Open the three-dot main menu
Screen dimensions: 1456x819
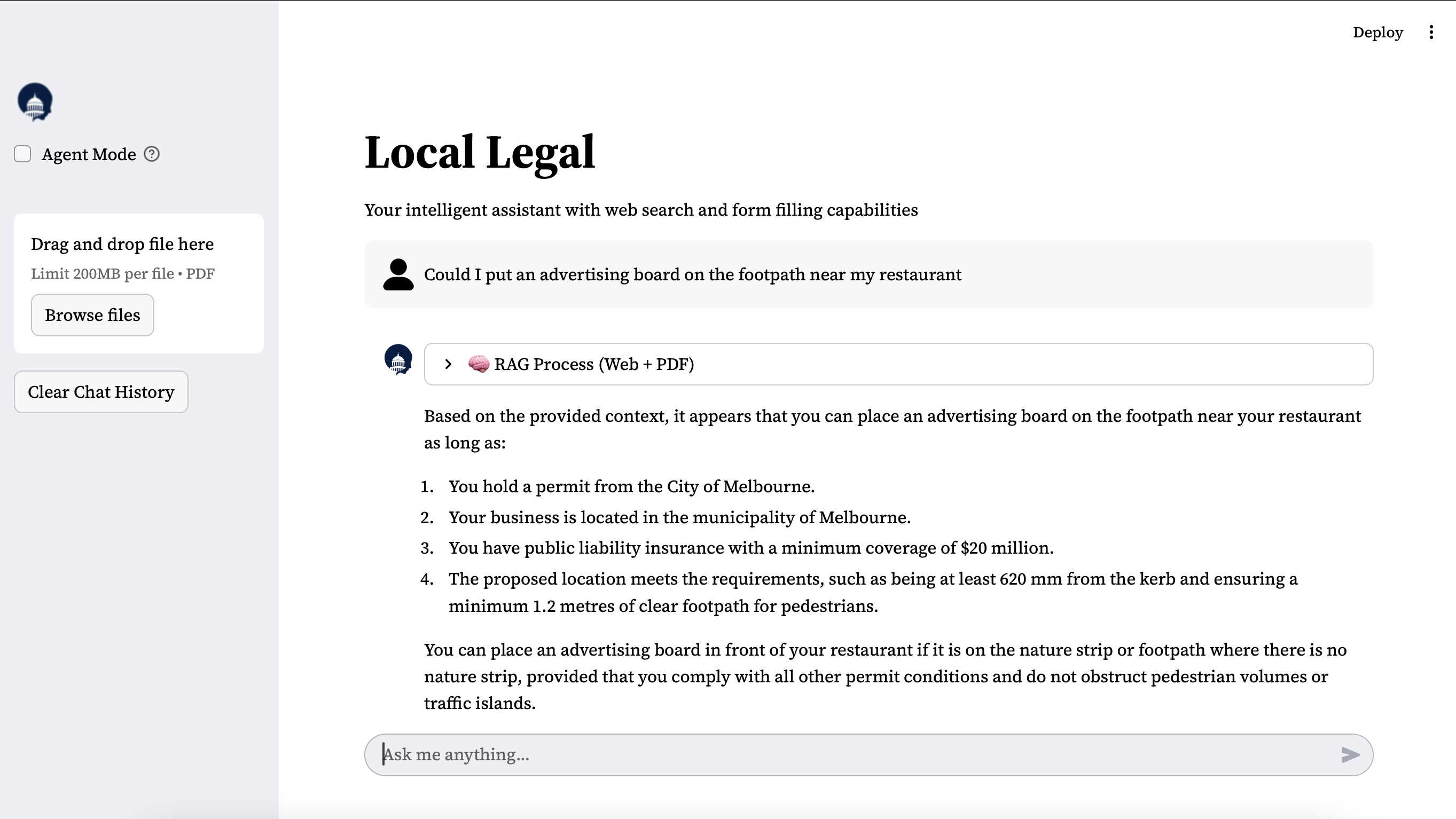pyautogui.click(x=1431, y=32)
